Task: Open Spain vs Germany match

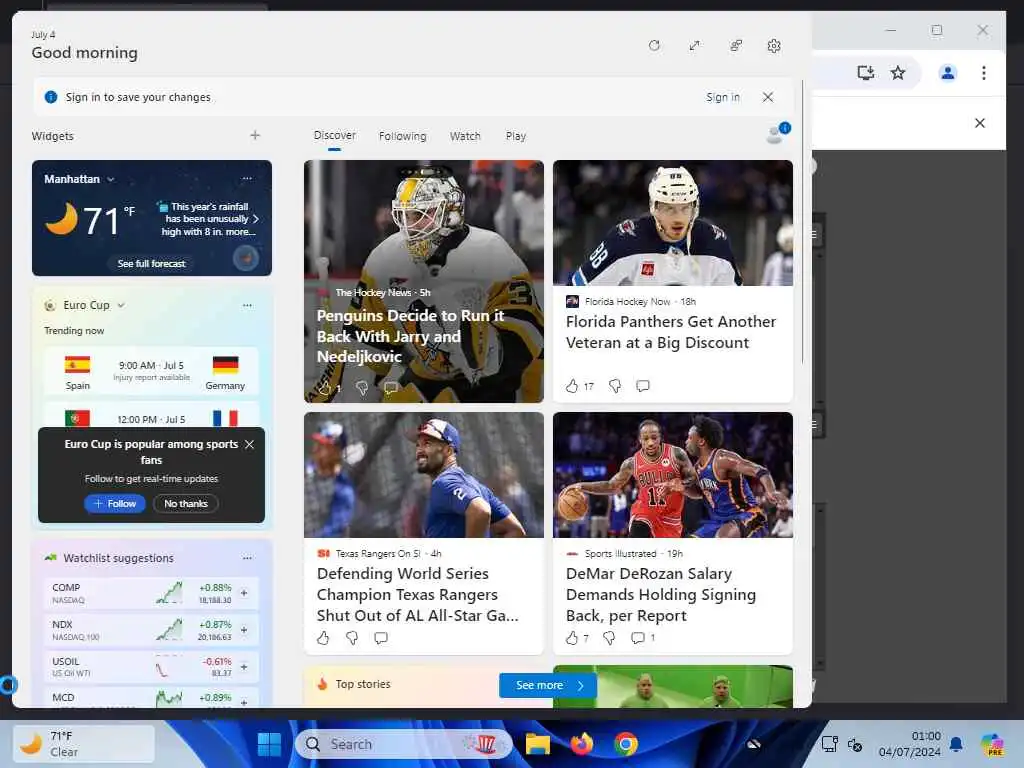Action: pyautogui.click(x=152, y=372)
